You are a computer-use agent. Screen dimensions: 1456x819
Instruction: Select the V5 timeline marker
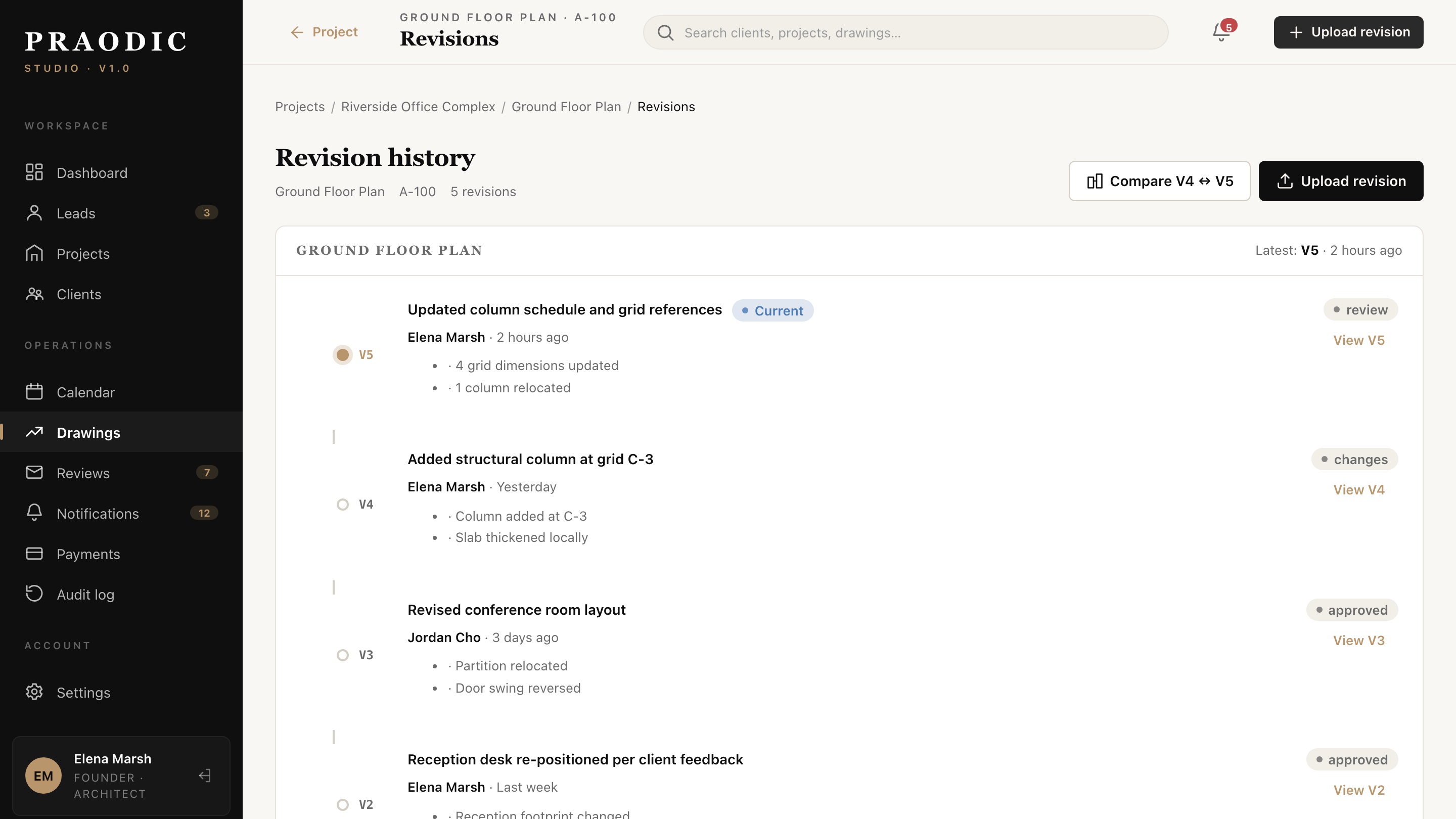tap(343, 354)
